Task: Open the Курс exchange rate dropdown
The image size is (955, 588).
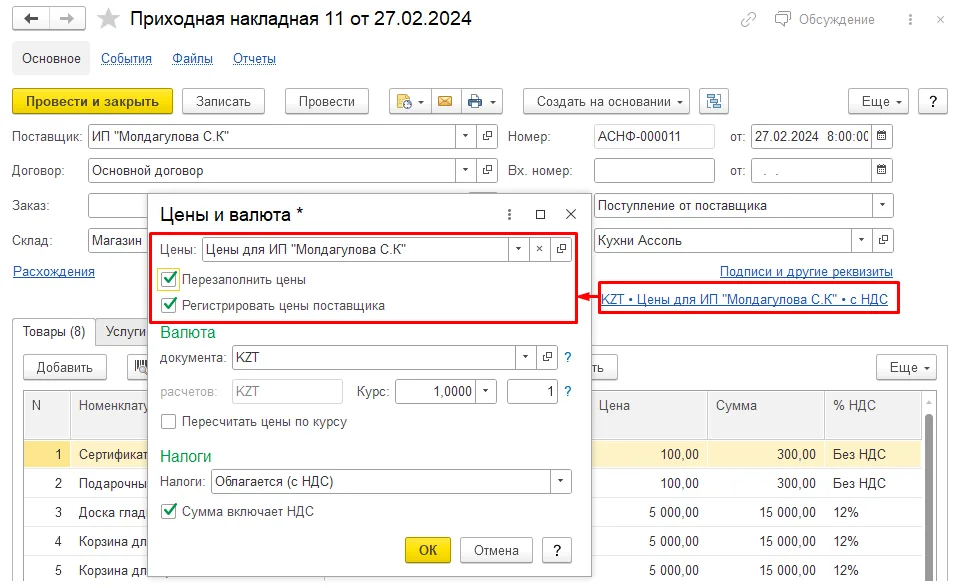Action: click(485, 391)
